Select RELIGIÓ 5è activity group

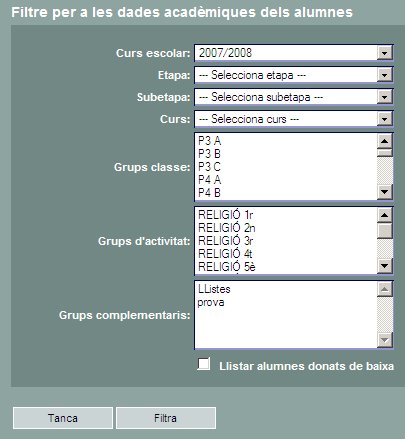(x=286, y=267)
